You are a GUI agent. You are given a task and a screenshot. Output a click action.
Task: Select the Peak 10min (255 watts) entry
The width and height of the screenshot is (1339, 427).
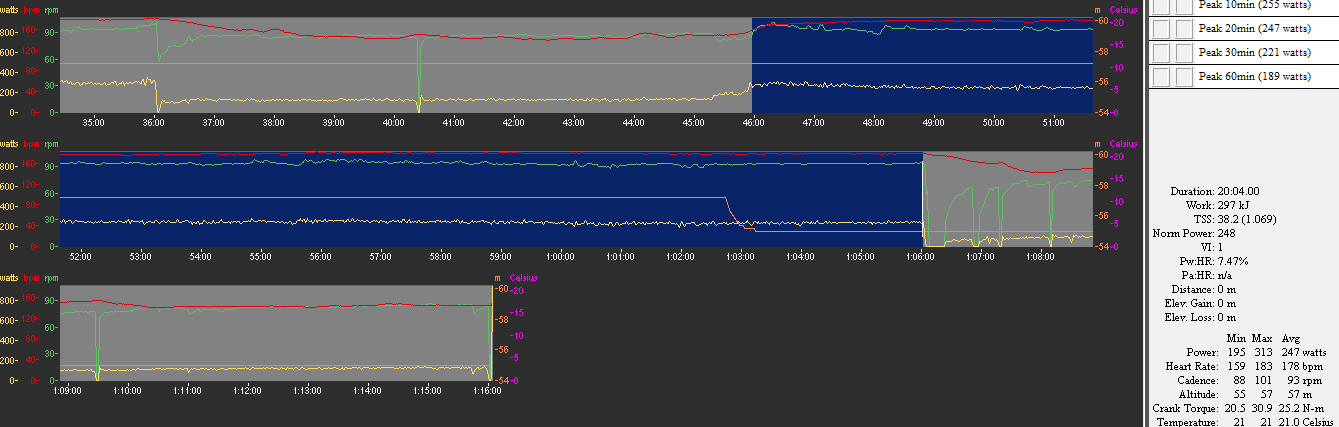[x=1254, y=5]
